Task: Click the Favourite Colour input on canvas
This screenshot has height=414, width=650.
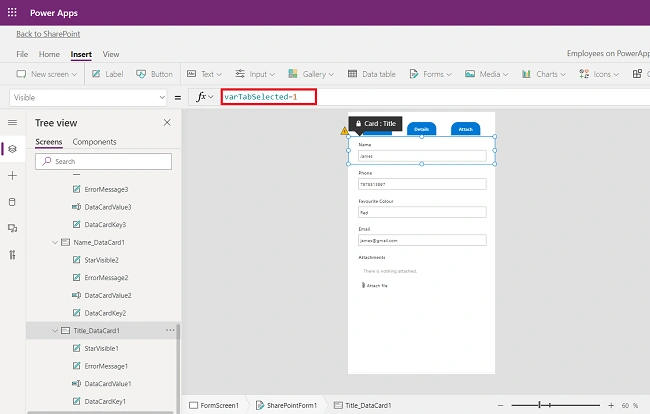Action: point(422,212)
